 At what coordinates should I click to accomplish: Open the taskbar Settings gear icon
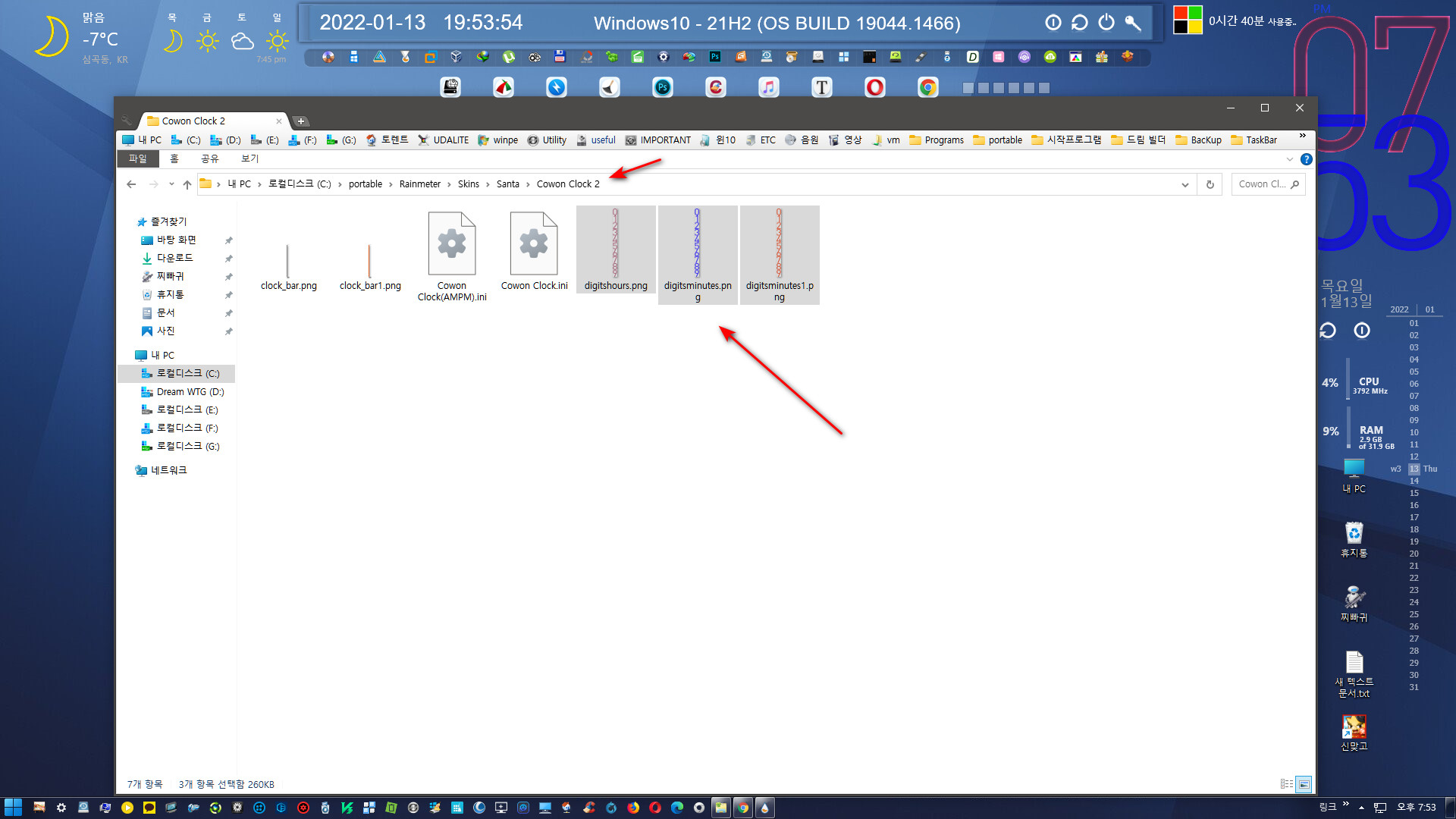61,808
